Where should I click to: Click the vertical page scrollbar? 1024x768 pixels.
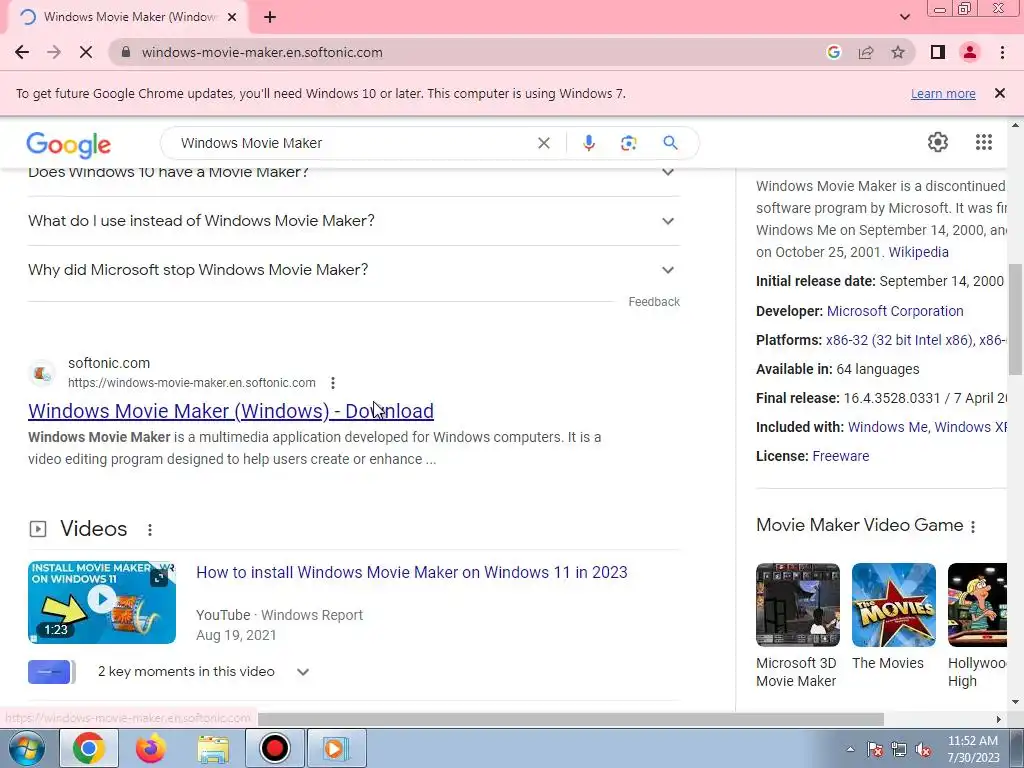pos(1015,319)
